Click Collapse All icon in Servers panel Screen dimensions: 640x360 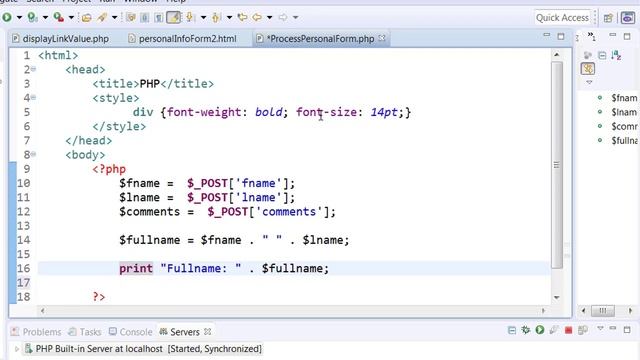(512, 330)
